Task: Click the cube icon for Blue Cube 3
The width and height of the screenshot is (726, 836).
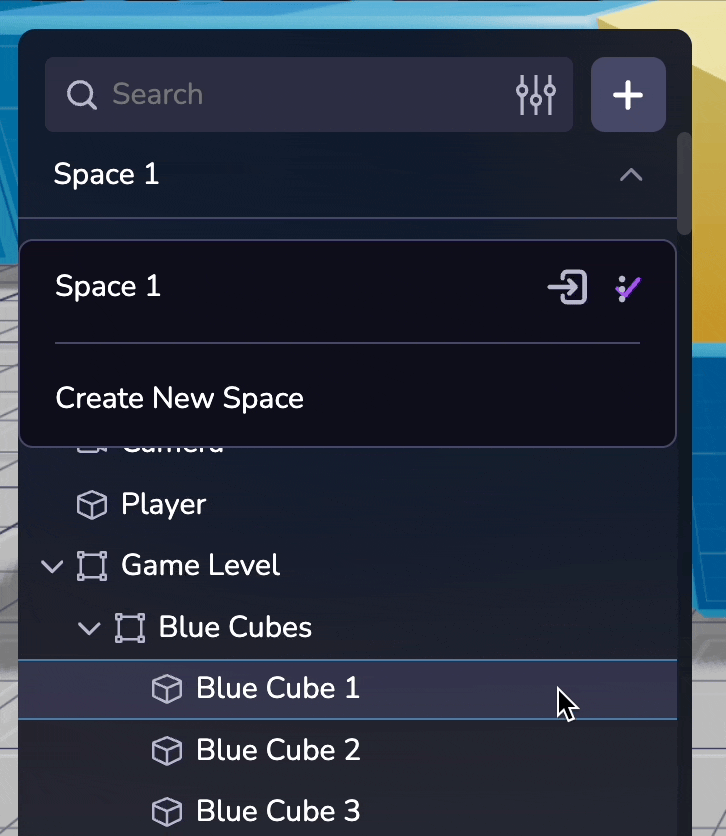Action: pos(166,811)
